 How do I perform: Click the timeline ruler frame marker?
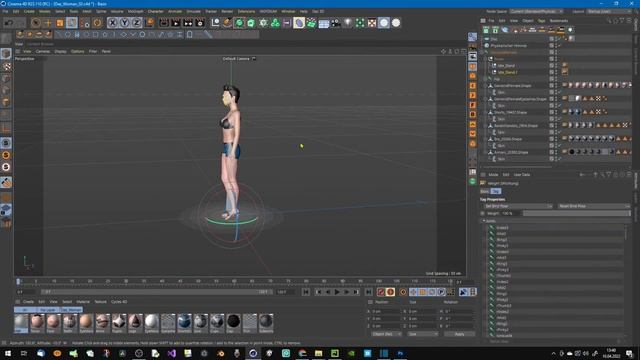[x=18, y=281]
